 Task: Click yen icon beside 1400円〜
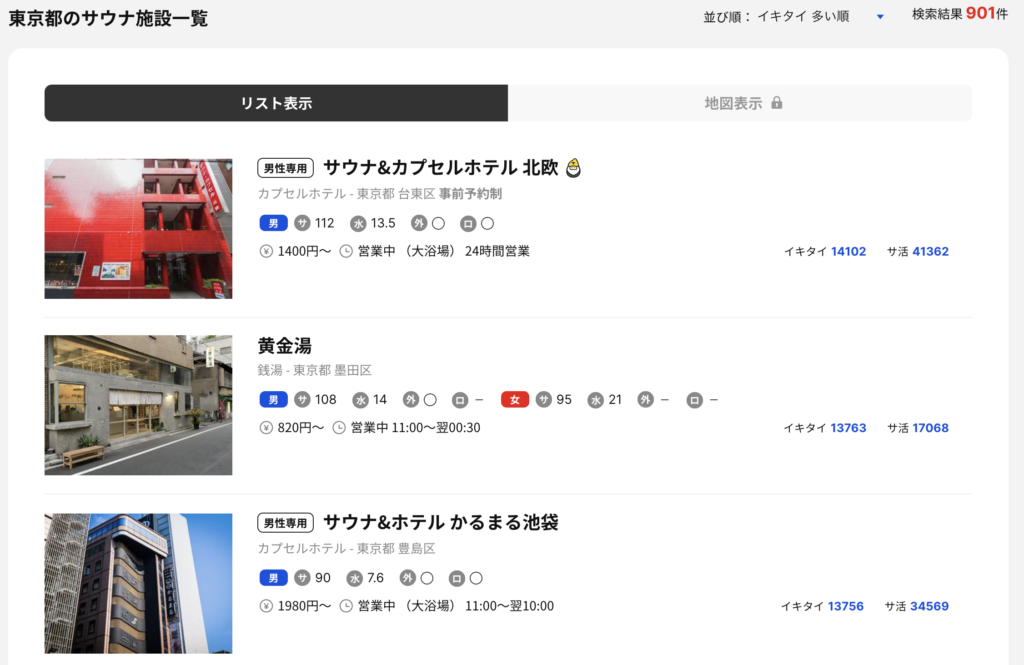[x=266, y=251]
